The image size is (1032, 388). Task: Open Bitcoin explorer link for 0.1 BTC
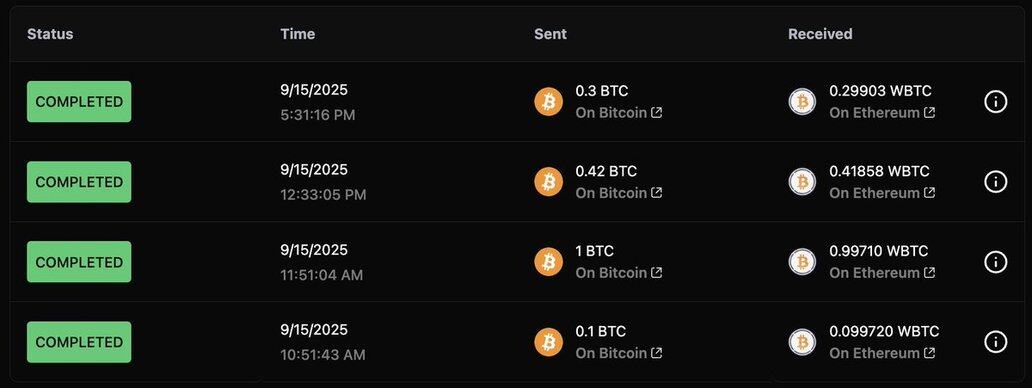[x=619, y=353]
